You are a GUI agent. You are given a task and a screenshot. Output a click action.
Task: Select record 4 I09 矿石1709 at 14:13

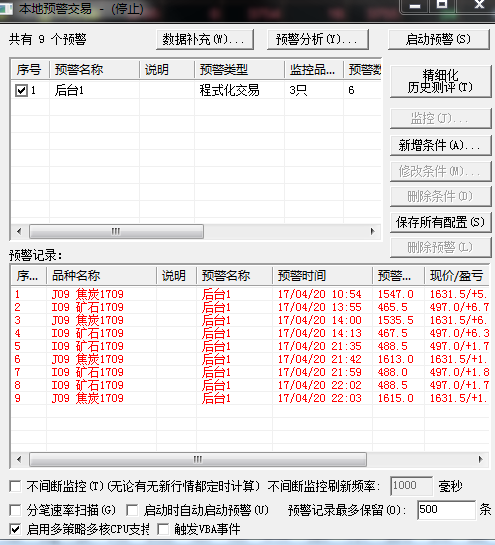point(250,333)
